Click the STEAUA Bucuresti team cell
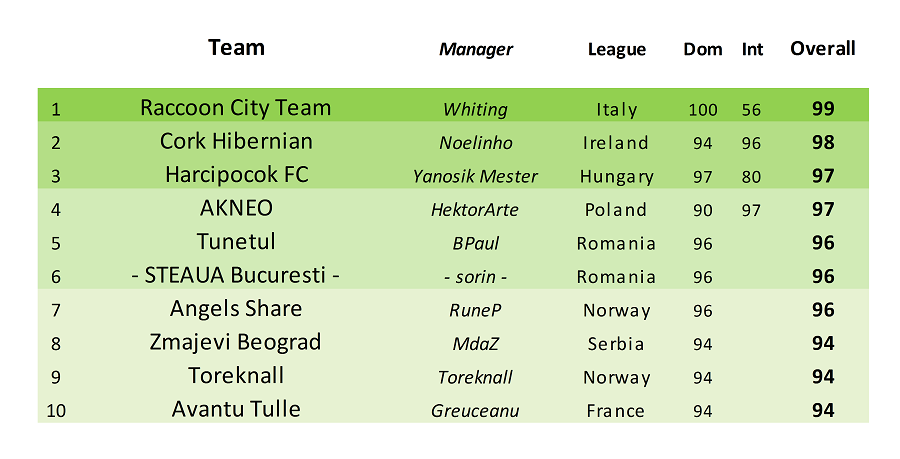900x459 pixels. (235, 275)
